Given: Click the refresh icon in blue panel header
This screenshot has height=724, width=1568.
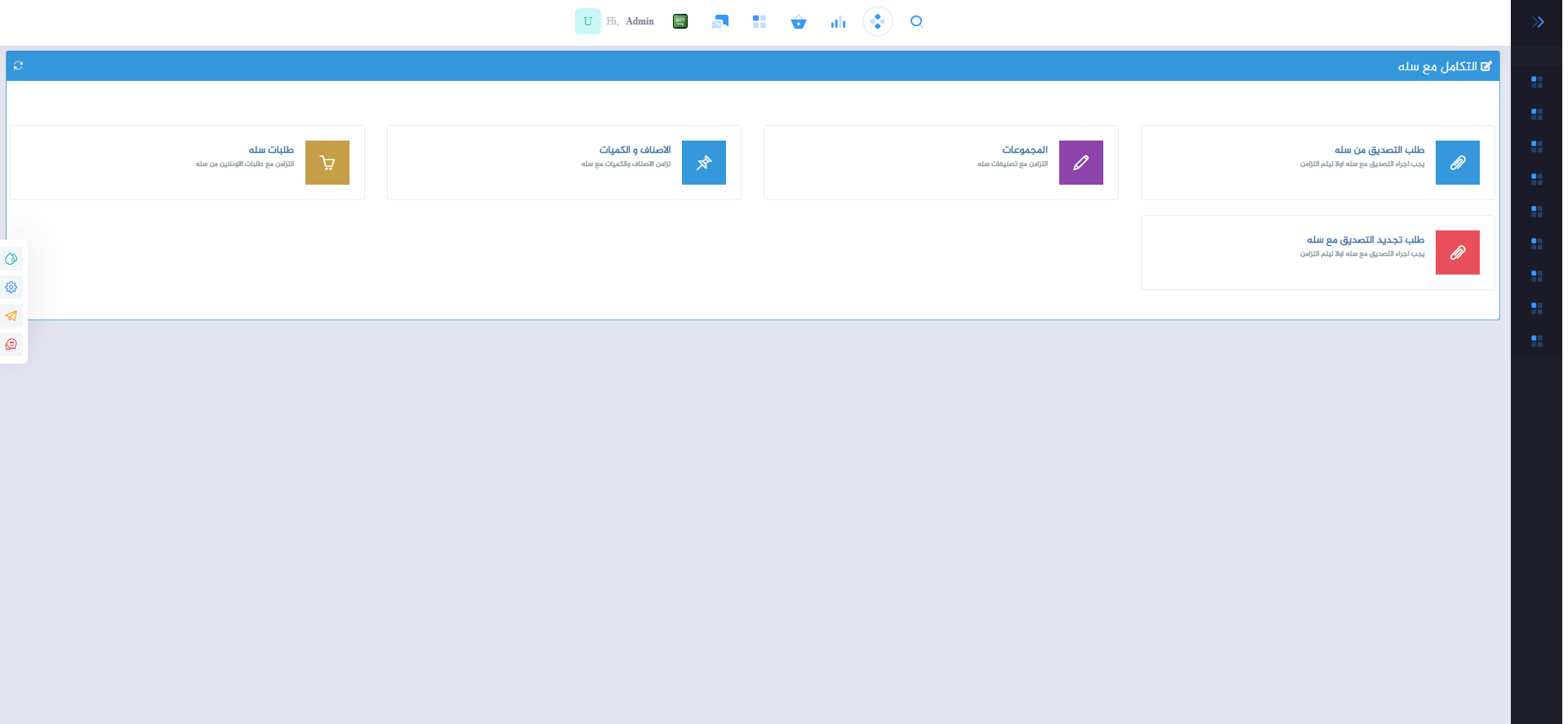Looking at the screenshot, I should pos(18,65).
